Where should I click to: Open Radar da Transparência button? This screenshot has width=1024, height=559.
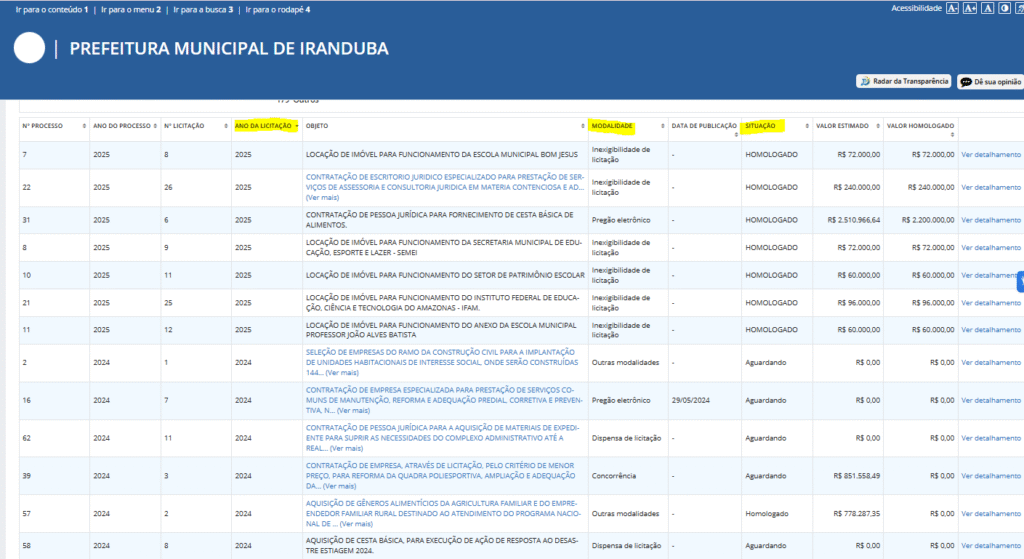coord(903,81)
